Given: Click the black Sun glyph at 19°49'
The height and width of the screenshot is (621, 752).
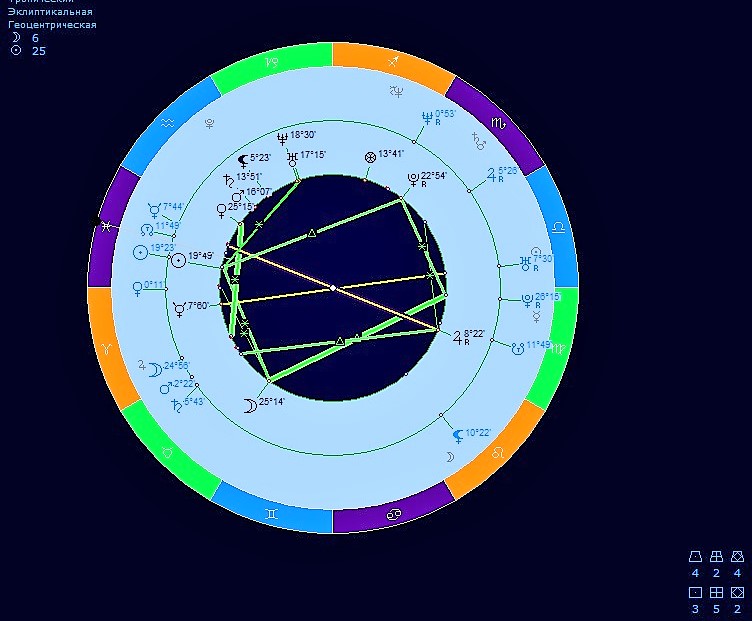Looking at the screenshot, I should (x=178, y=260).
